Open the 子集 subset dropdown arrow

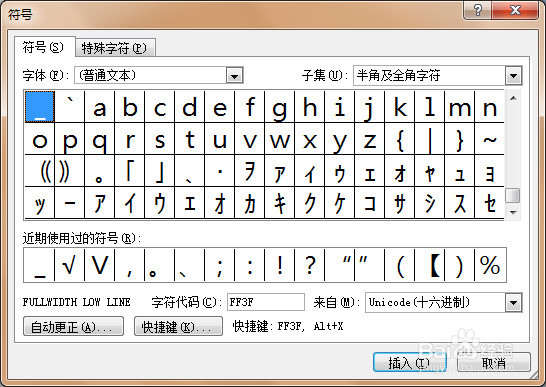[x=513, y=76]
